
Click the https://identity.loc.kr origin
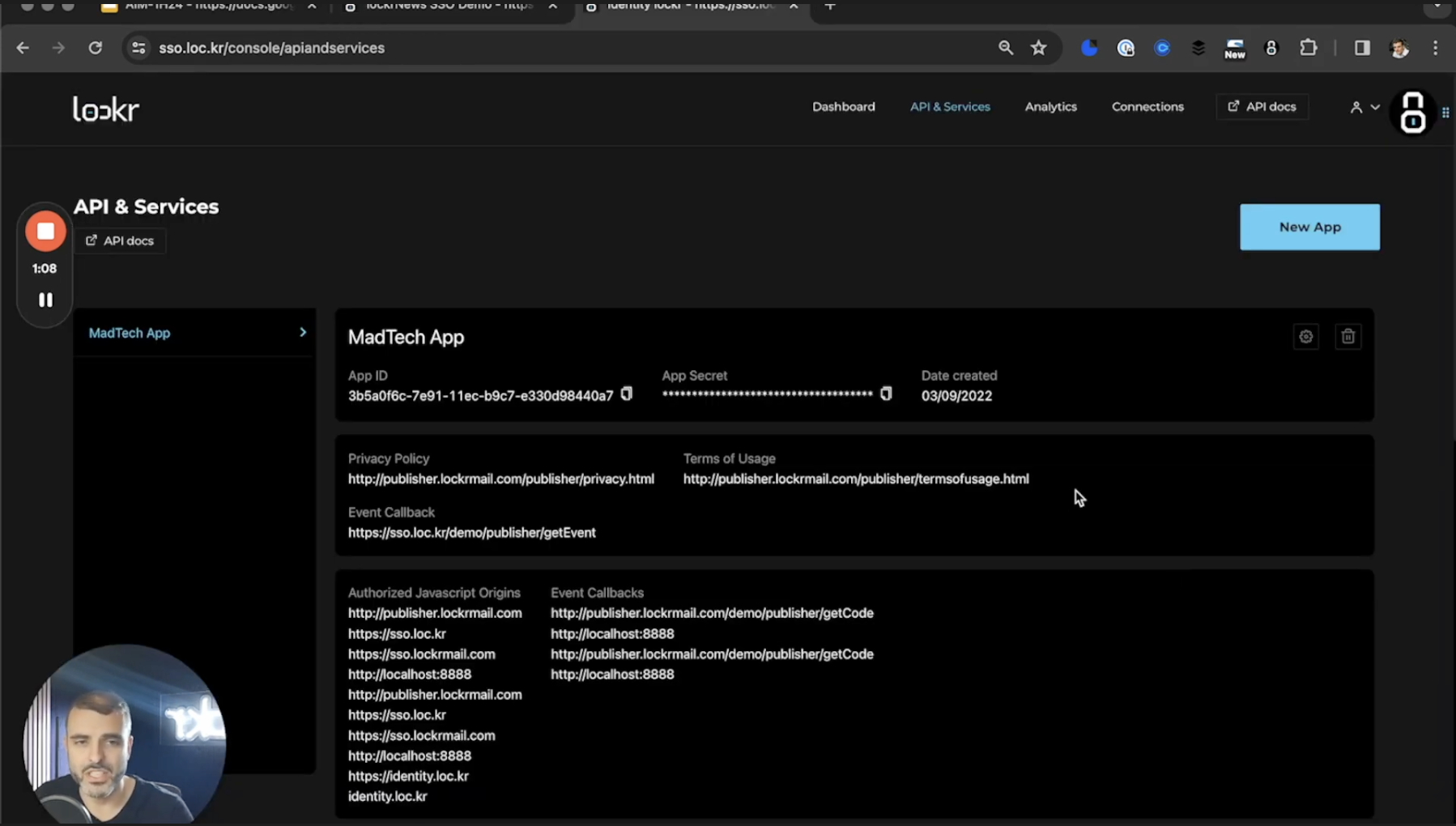tap(408, 776)
